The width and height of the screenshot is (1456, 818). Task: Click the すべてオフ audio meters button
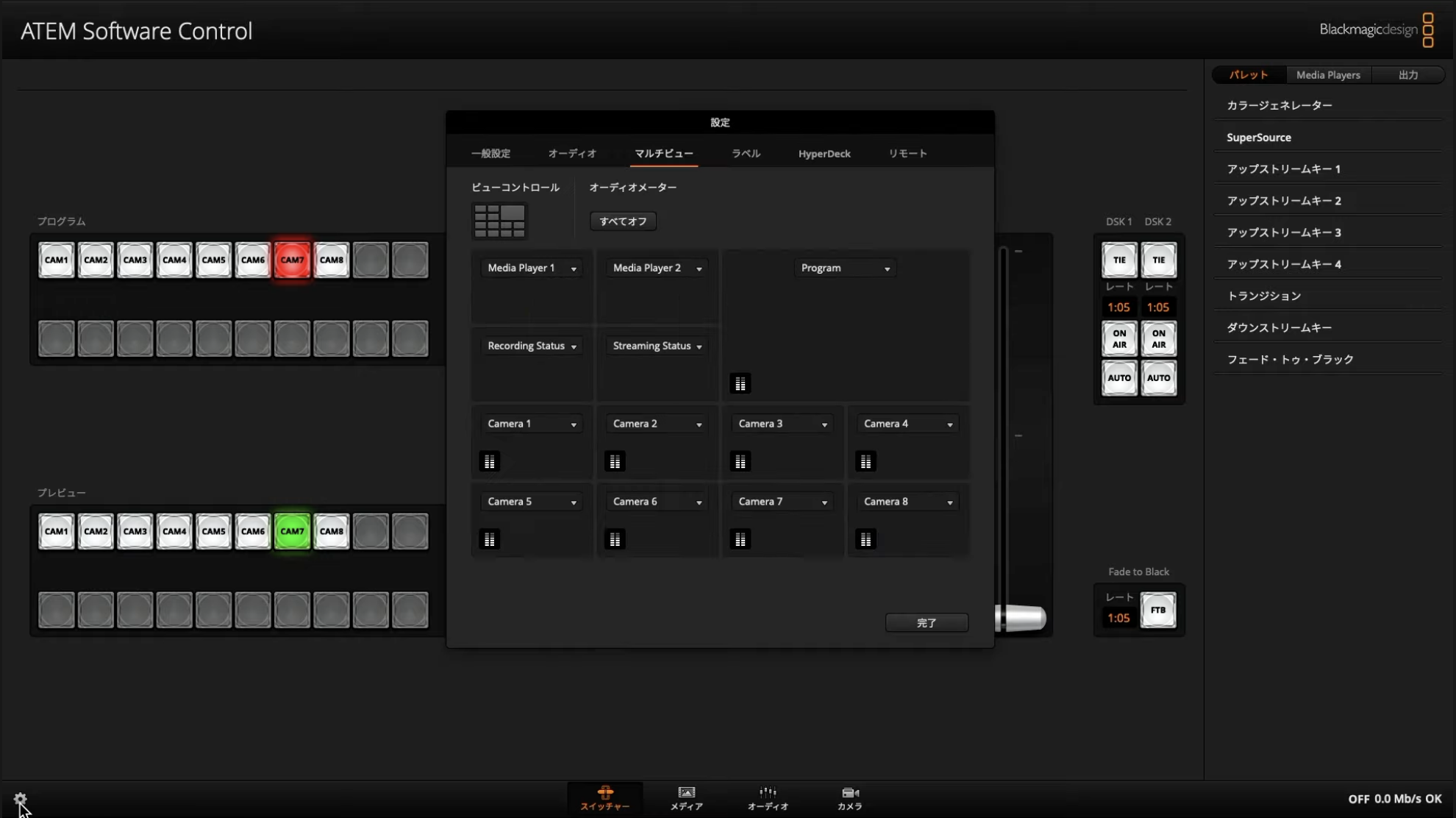(623, 221)
